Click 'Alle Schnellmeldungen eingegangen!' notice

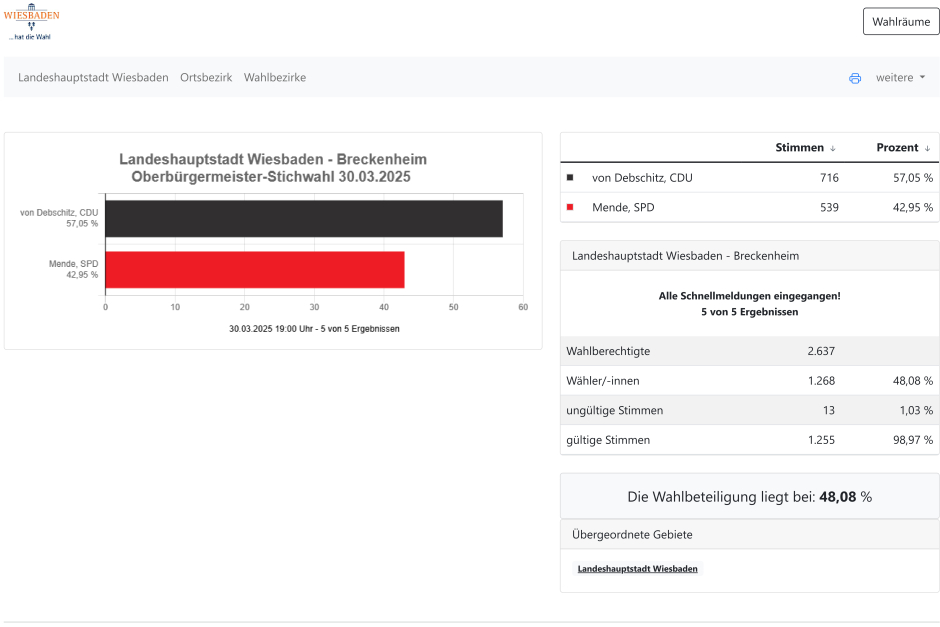click(x=749, y=296)
